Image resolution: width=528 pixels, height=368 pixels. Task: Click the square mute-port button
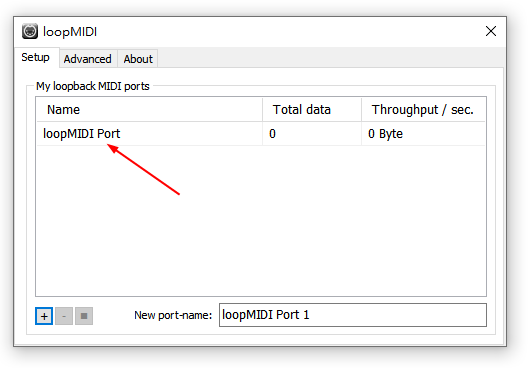(84, 316)
